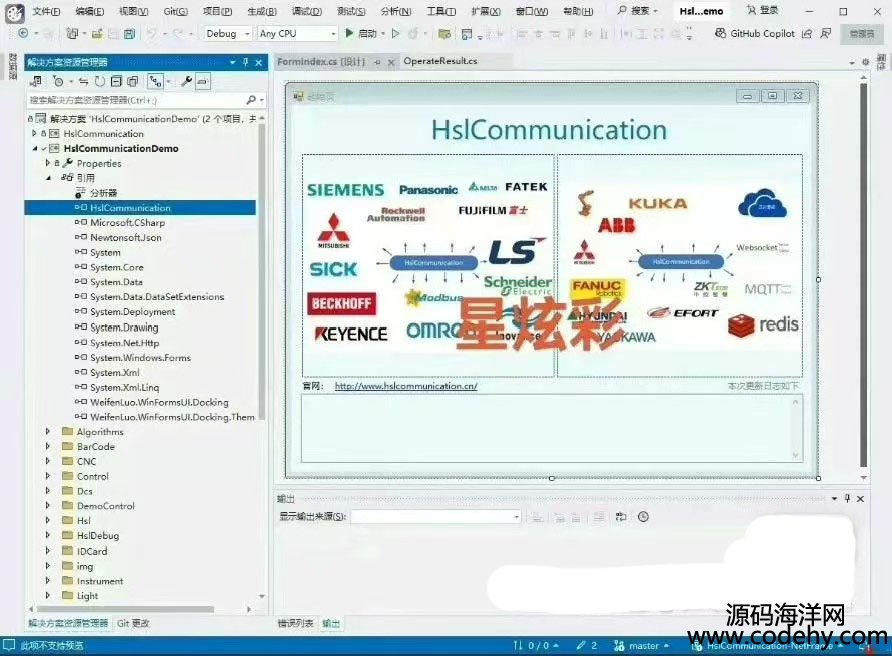Click the master branch in the status bar
The height and width of the screenshot is (656, 892).
pos(642,646)
